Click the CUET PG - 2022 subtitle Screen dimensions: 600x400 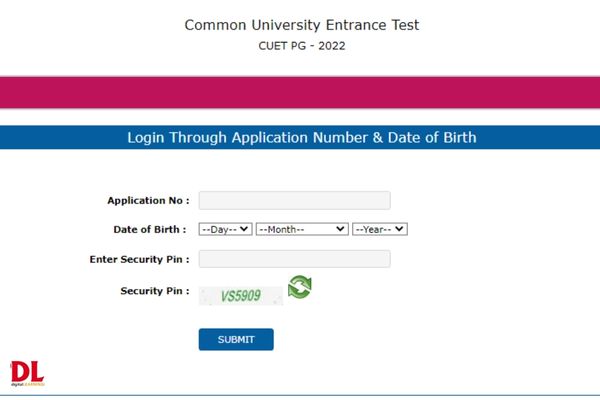[302, 46]
